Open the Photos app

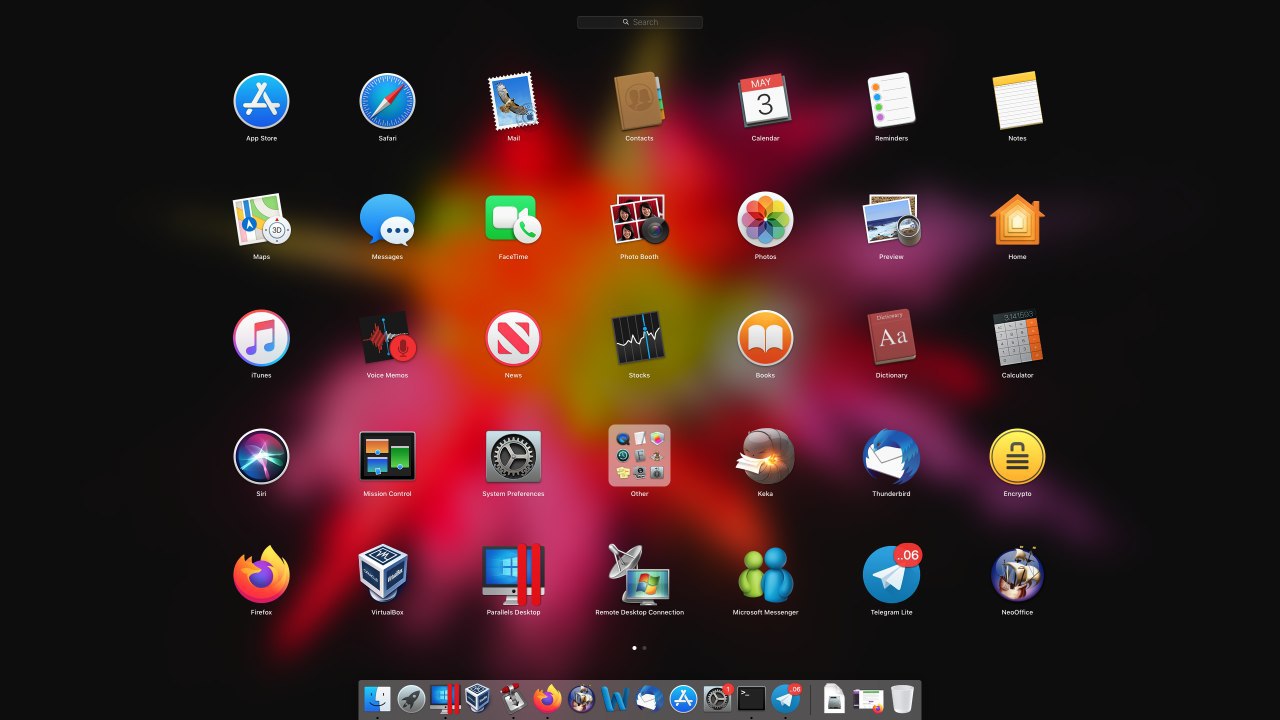click(765, 219)
